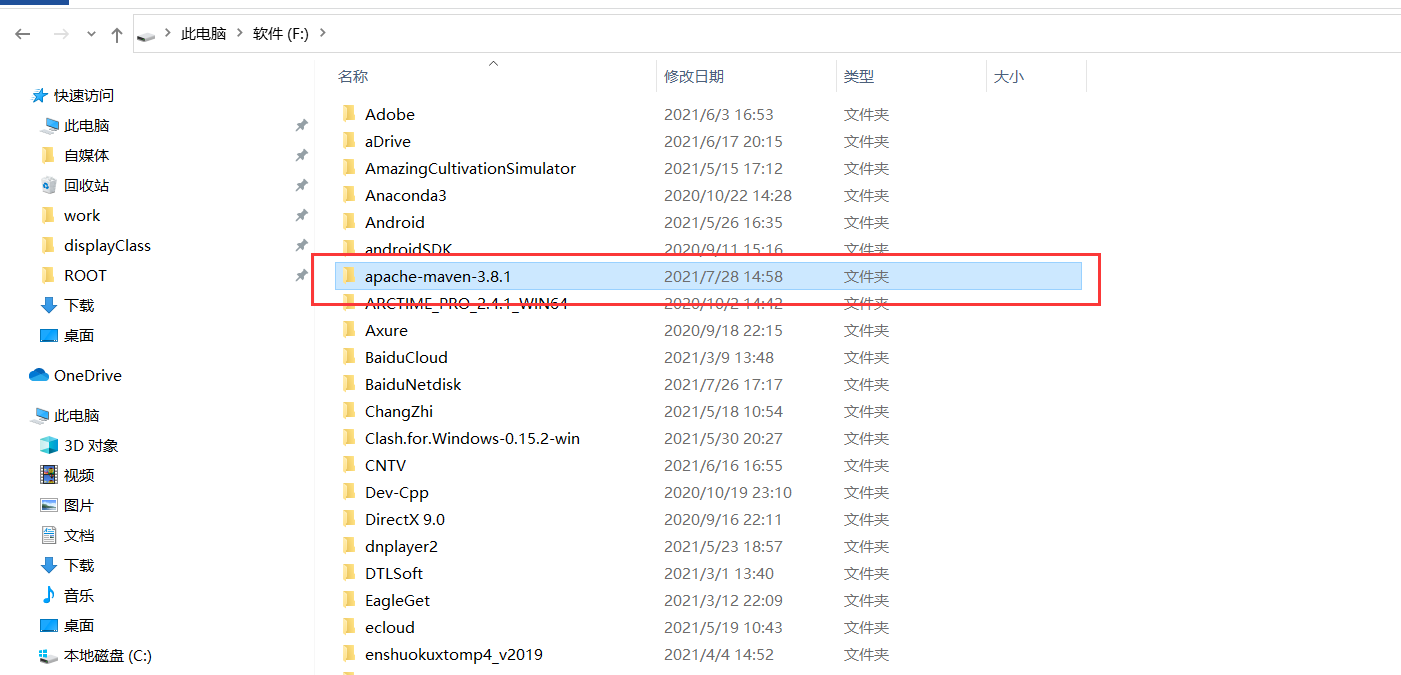Viewport: 1401px width, 675px height.
Task: Click the folder icon next to EagleGet
Action: coord(348,600)
